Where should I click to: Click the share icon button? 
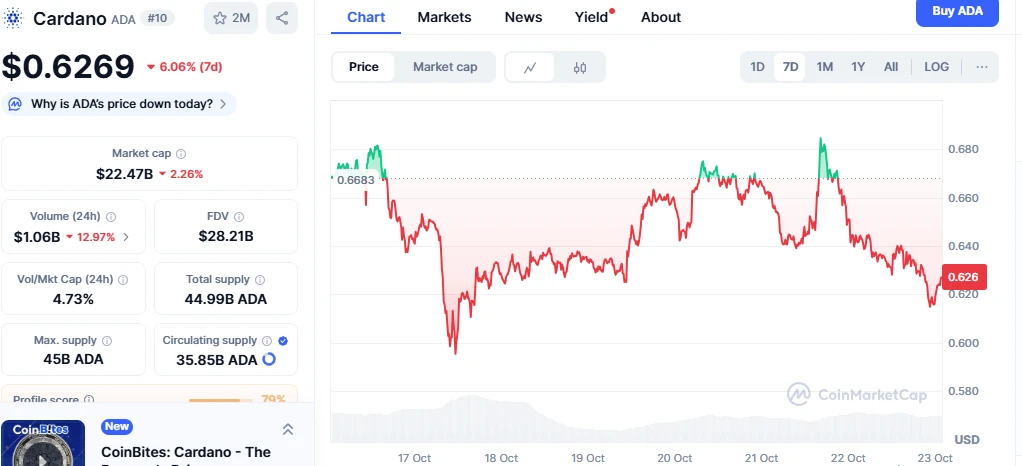point(282,18)
